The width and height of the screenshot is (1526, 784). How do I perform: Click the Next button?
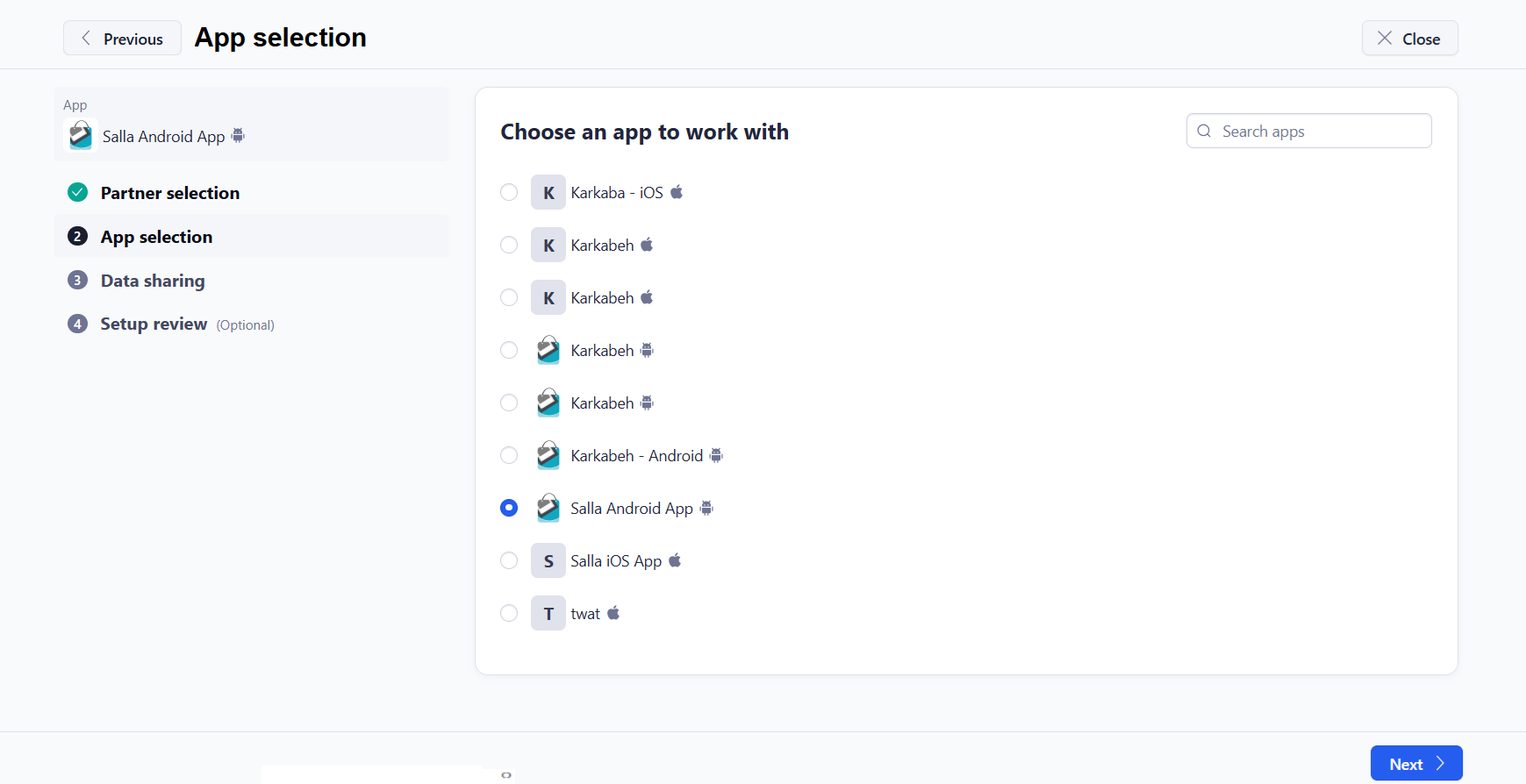[x=1415, y=764]
